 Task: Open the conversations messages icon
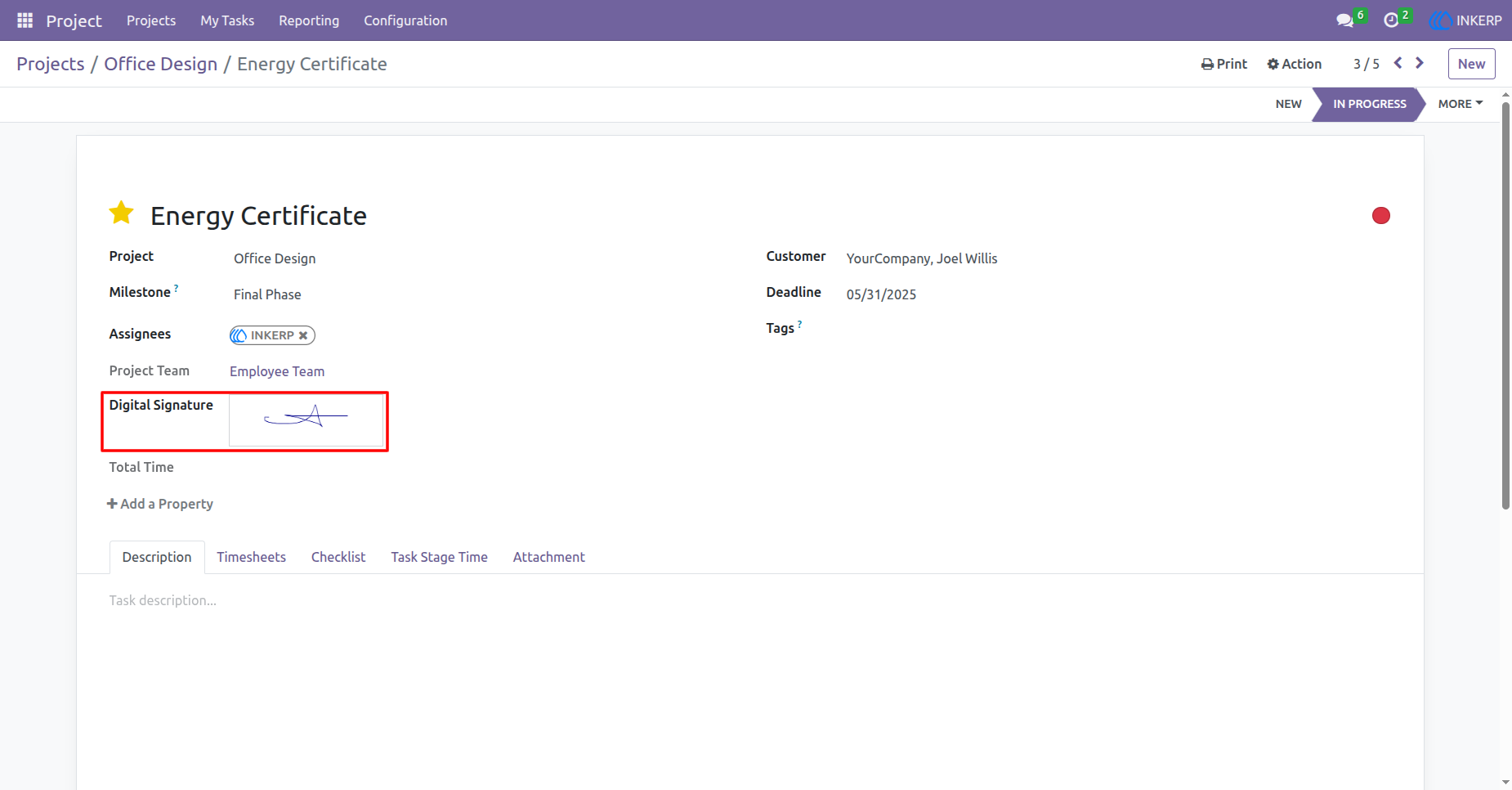[x=1344, y=20]
